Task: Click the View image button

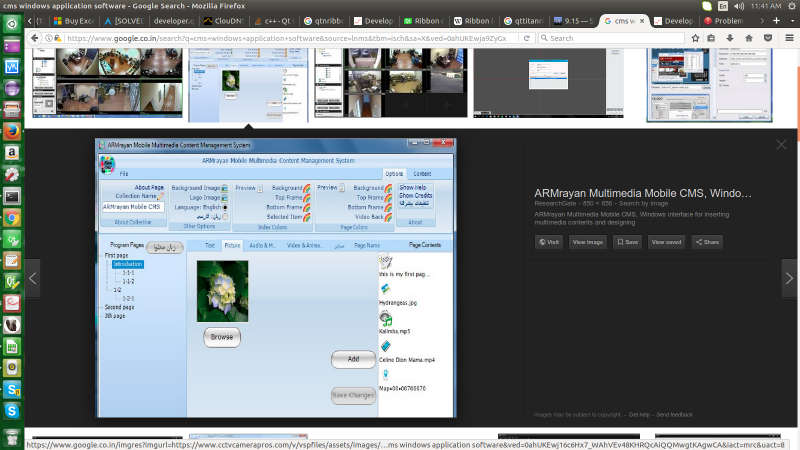Action: (x=588, y=242)
